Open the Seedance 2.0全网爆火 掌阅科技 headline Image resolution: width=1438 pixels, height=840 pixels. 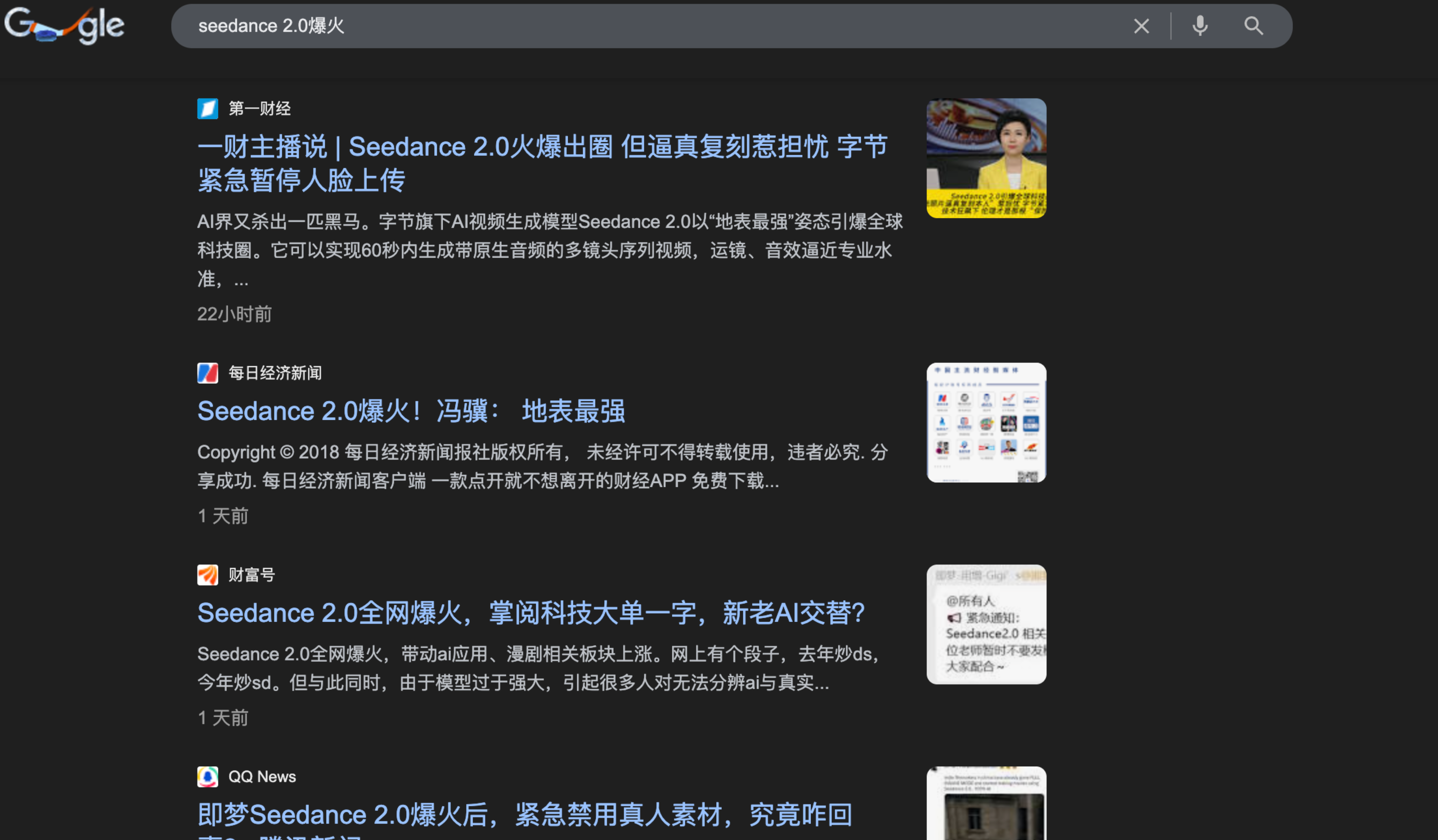(x=531, y=614)
